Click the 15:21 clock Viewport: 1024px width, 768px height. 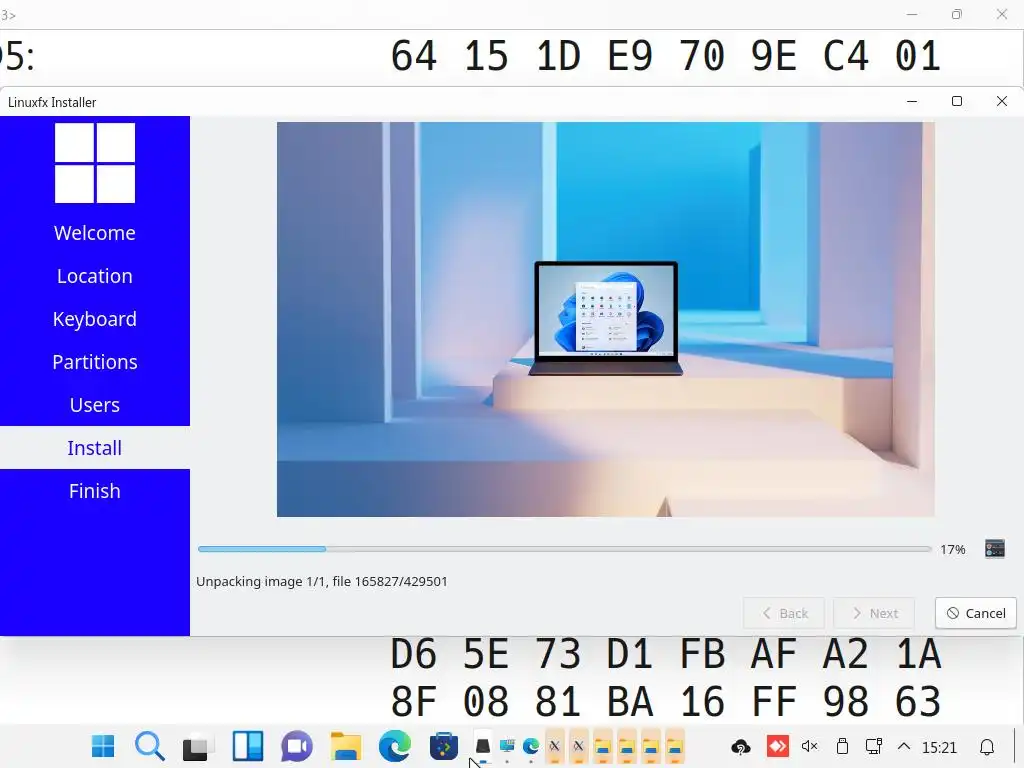coord(939,747)
